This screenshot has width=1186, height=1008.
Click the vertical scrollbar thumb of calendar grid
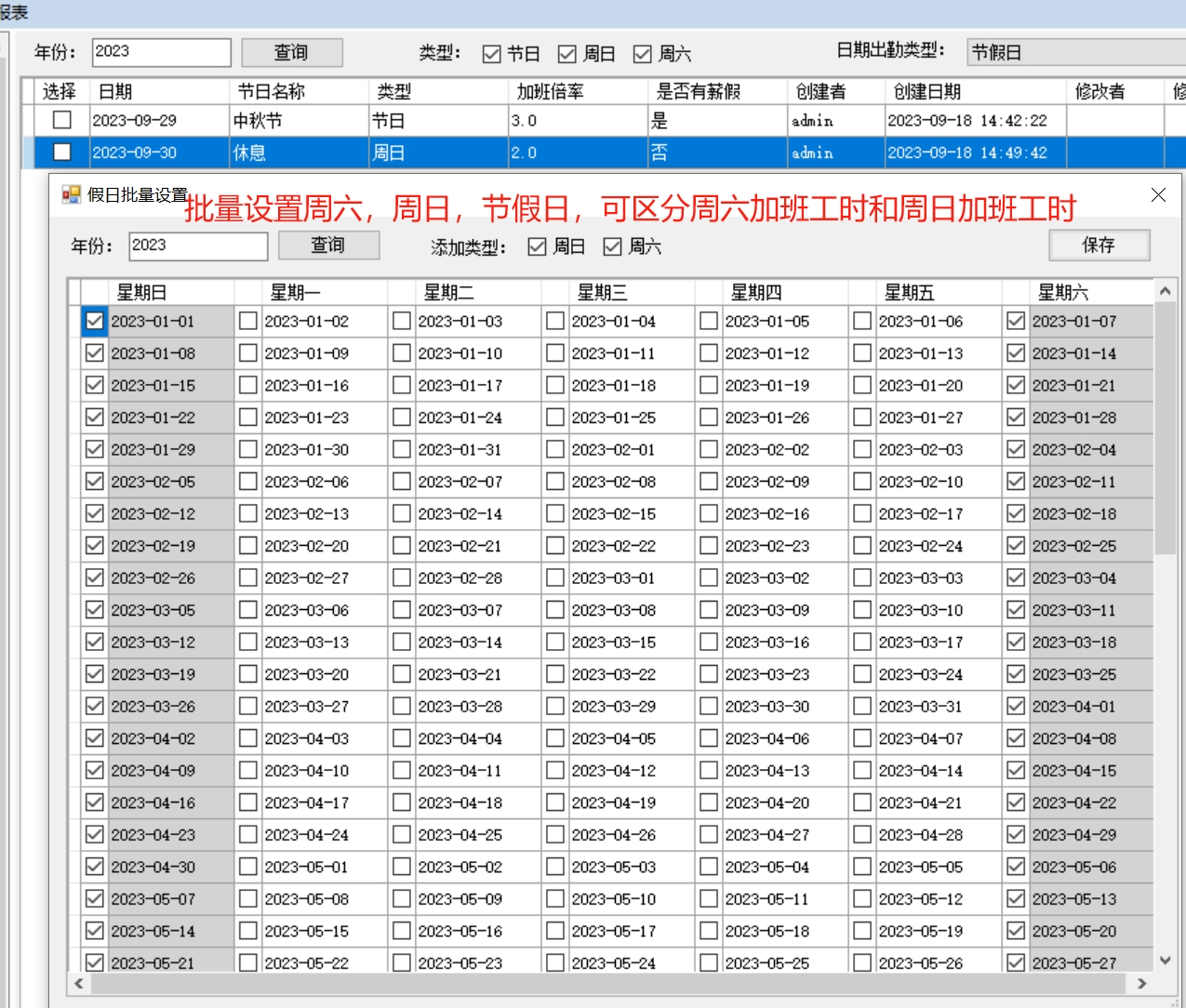point(1165,428)
